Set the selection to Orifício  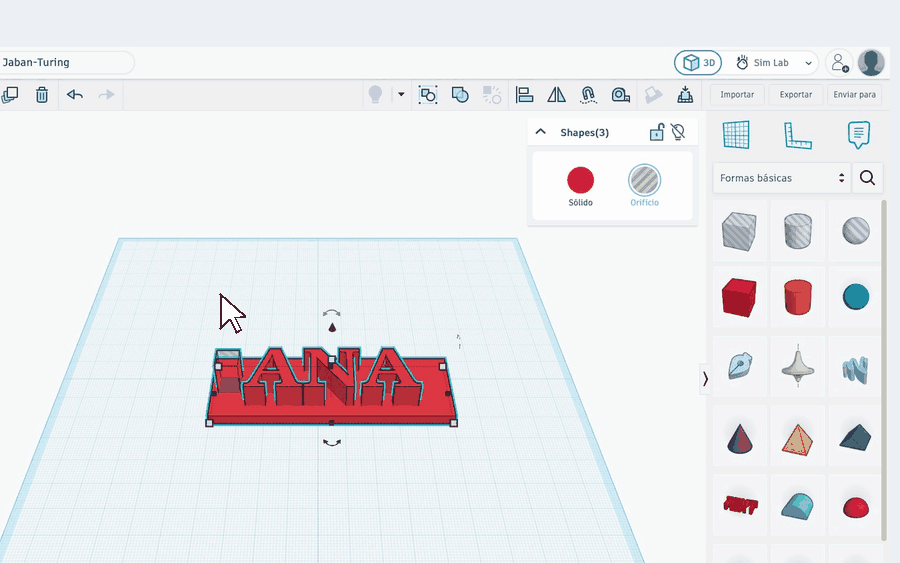644,187
